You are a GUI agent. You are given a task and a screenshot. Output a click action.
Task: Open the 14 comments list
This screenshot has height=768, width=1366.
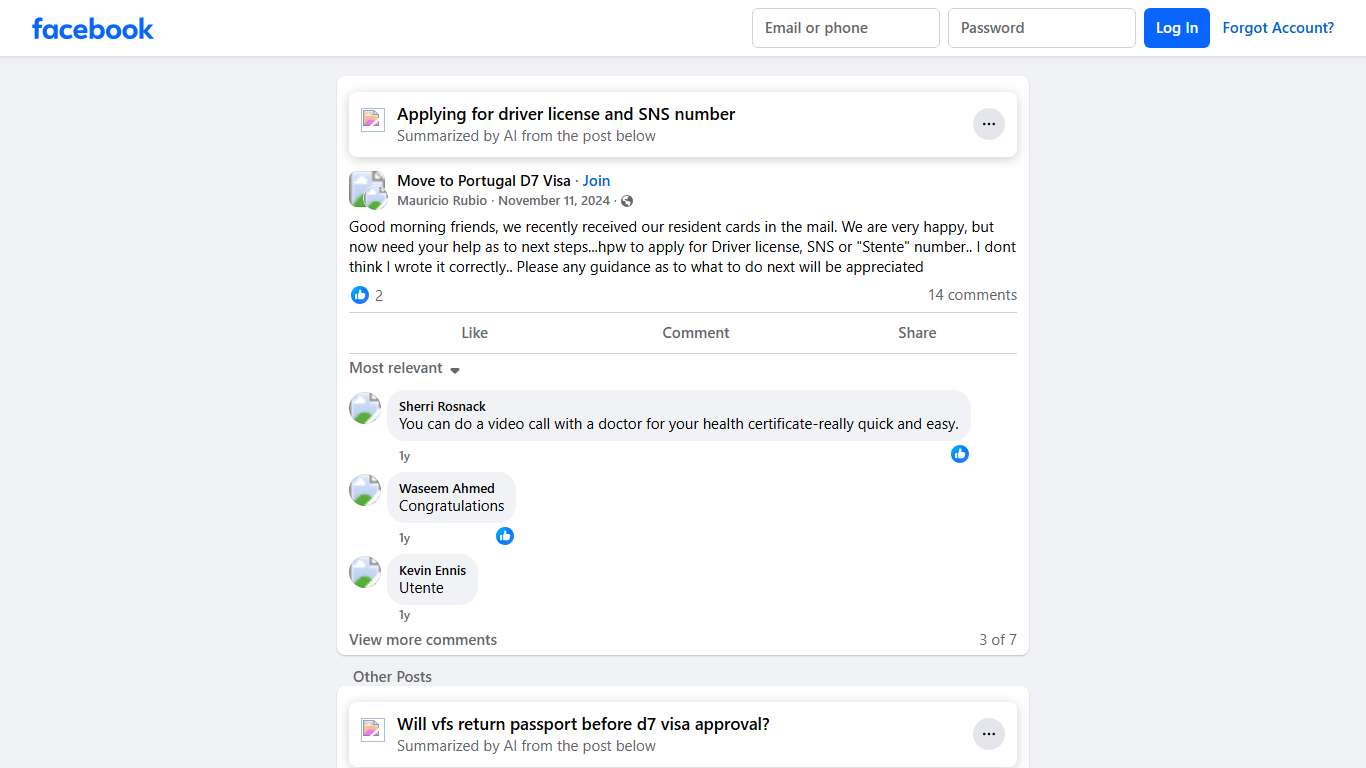(x=972, y=295)
